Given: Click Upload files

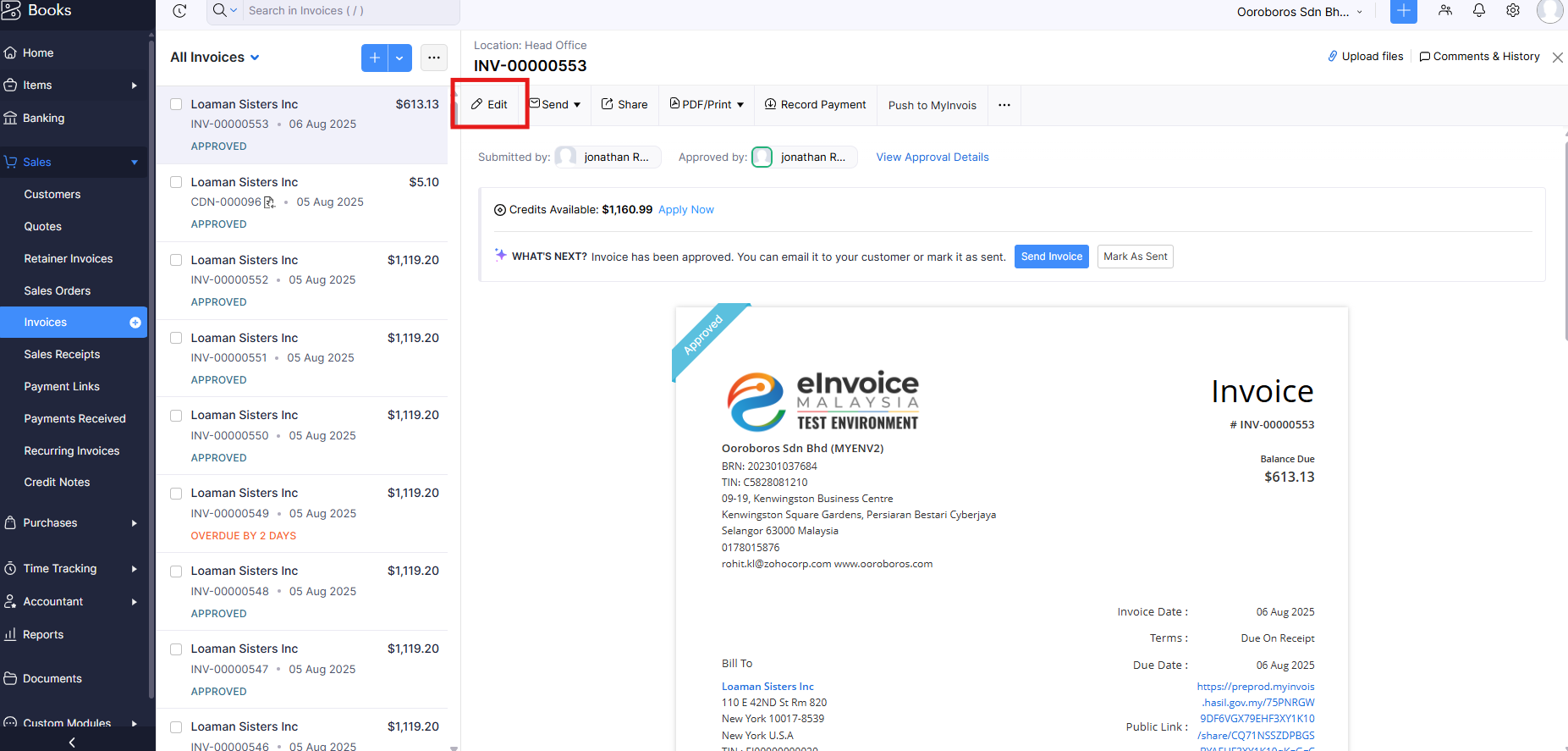Looking at the screenshot, I should point(1366,57).
